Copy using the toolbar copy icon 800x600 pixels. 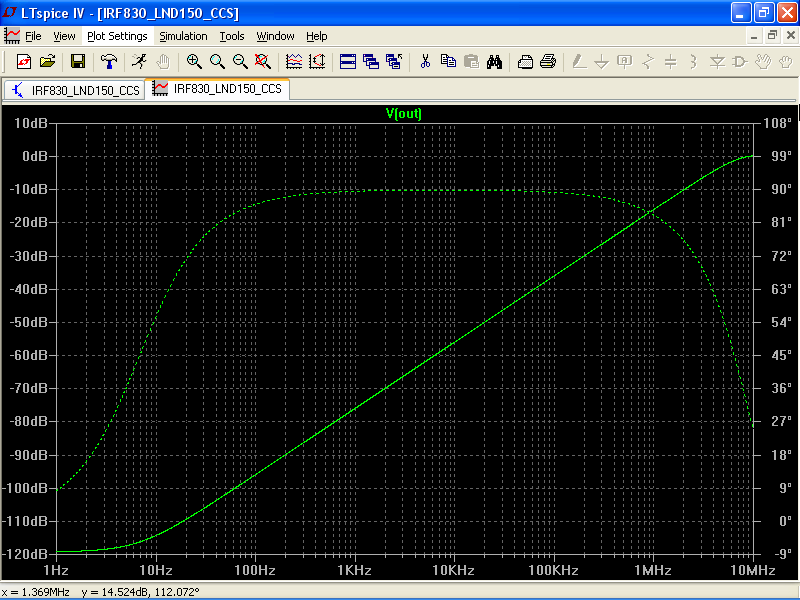[448, 62]
